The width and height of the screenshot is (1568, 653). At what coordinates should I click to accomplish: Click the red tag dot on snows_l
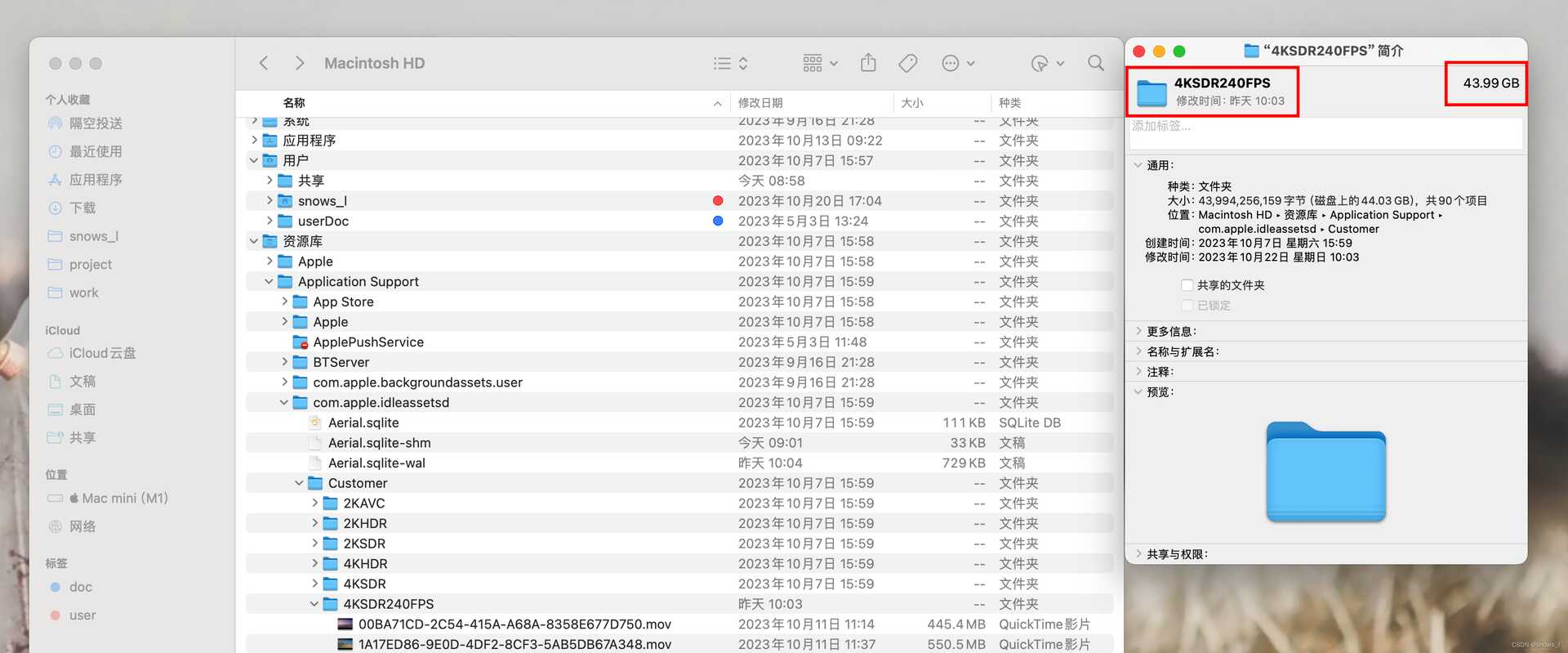[718, 201]
